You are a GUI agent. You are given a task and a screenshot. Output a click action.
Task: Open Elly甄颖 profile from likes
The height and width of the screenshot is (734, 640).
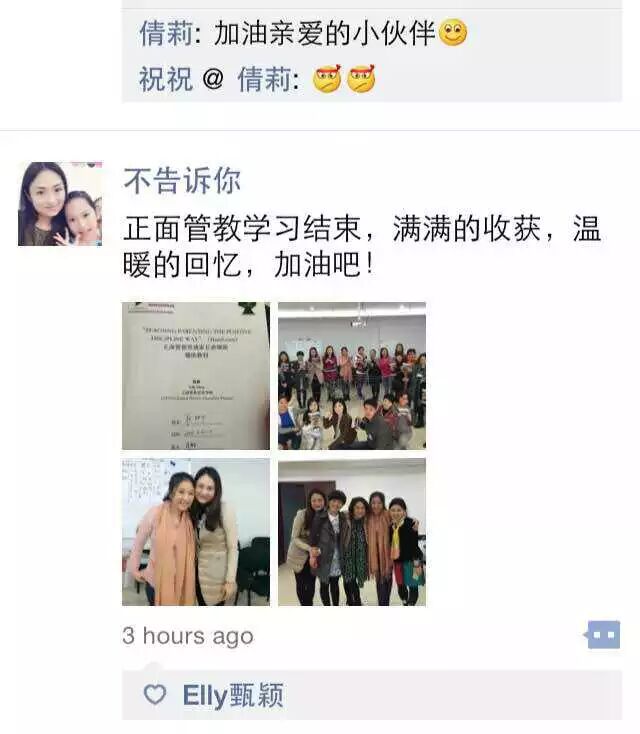[233, 695]
